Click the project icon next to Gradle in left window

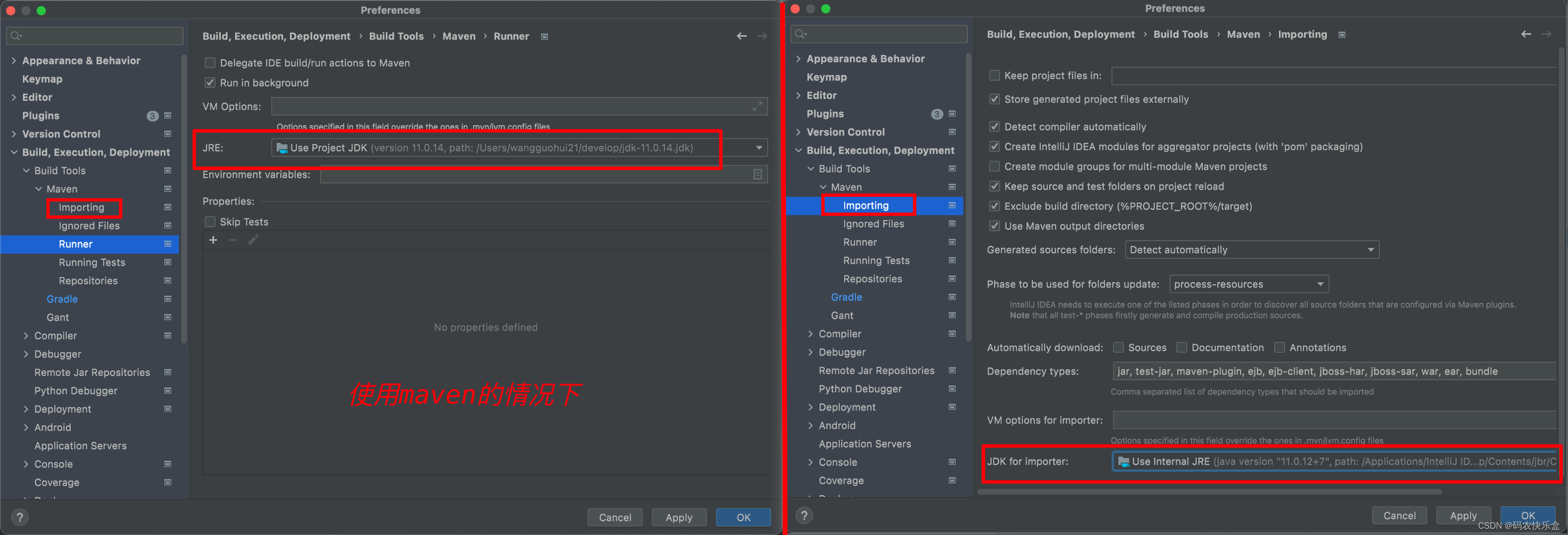point(168,299)
